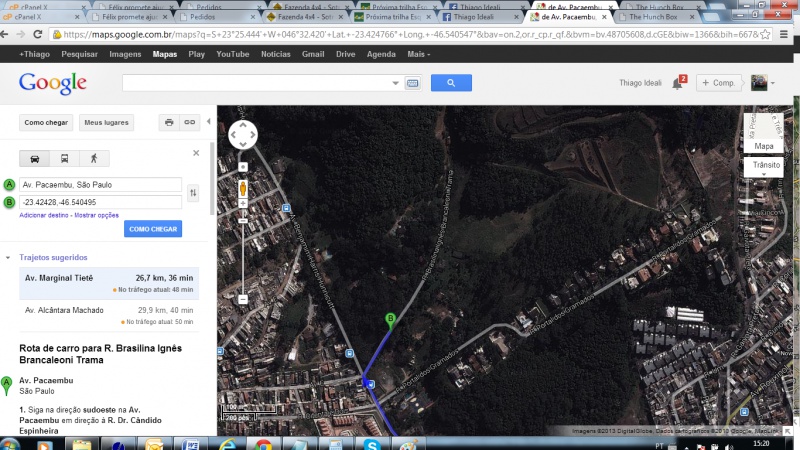Viewport: 800px width, 450px height.
Task: Open Chrome from the taskbar
Action: [x=263, y=445]
